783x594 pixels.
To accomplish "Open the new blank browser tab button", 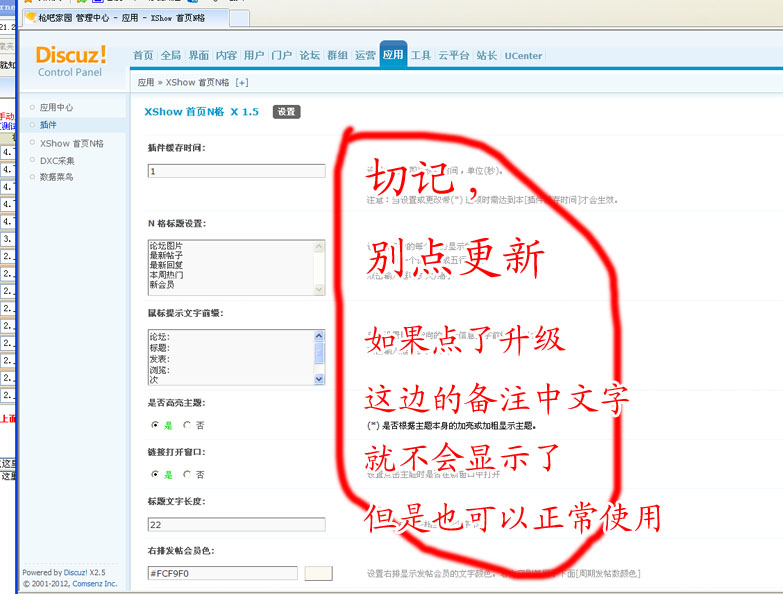I will tap(240, 18).
